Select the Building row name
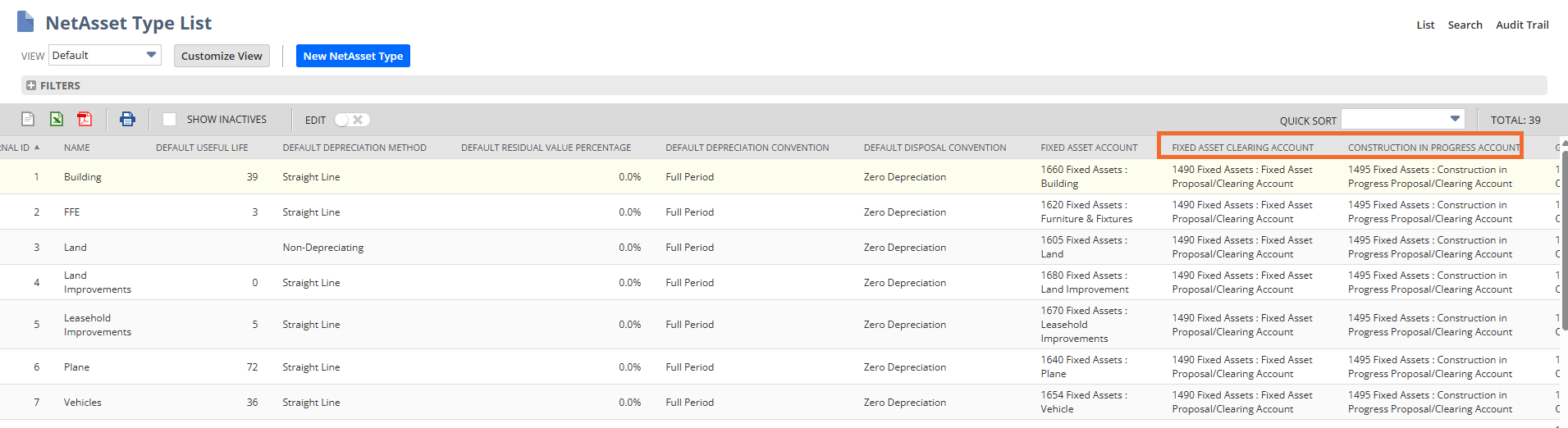The width and height of the screenshot is (1568, 428). (83, 177)
